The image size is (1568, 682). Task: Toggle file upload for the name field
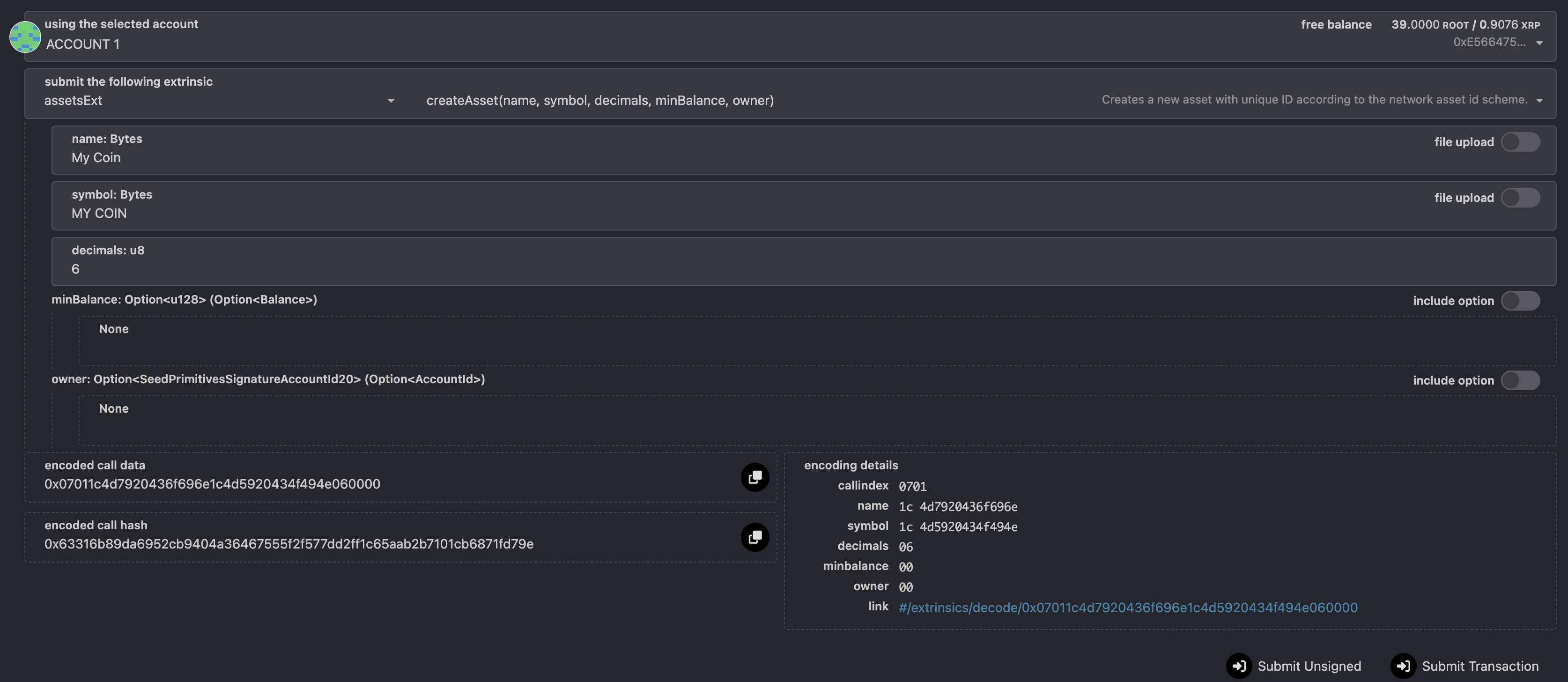click(x=1520, y=142)
